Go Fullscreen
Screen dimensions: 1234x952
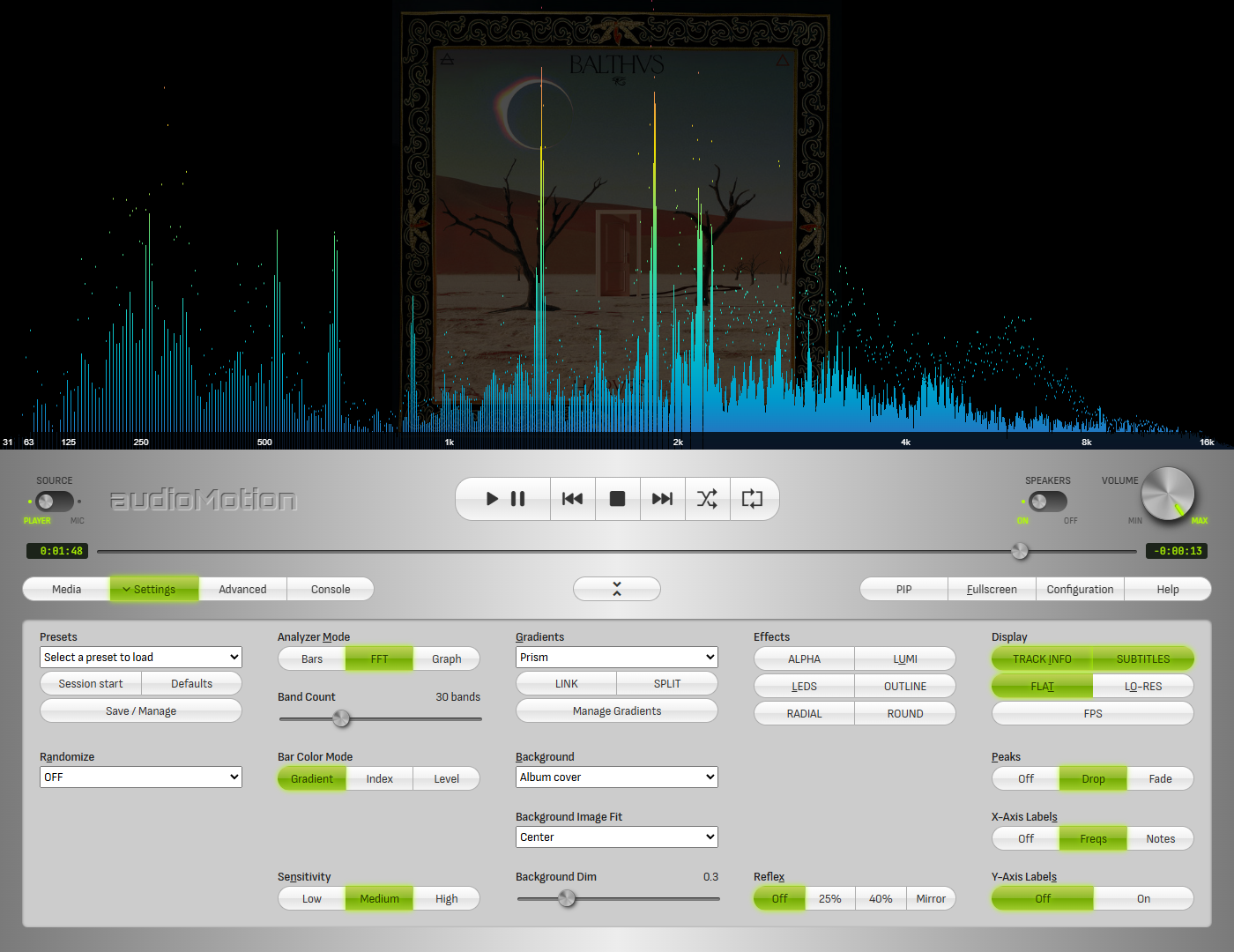992,589
